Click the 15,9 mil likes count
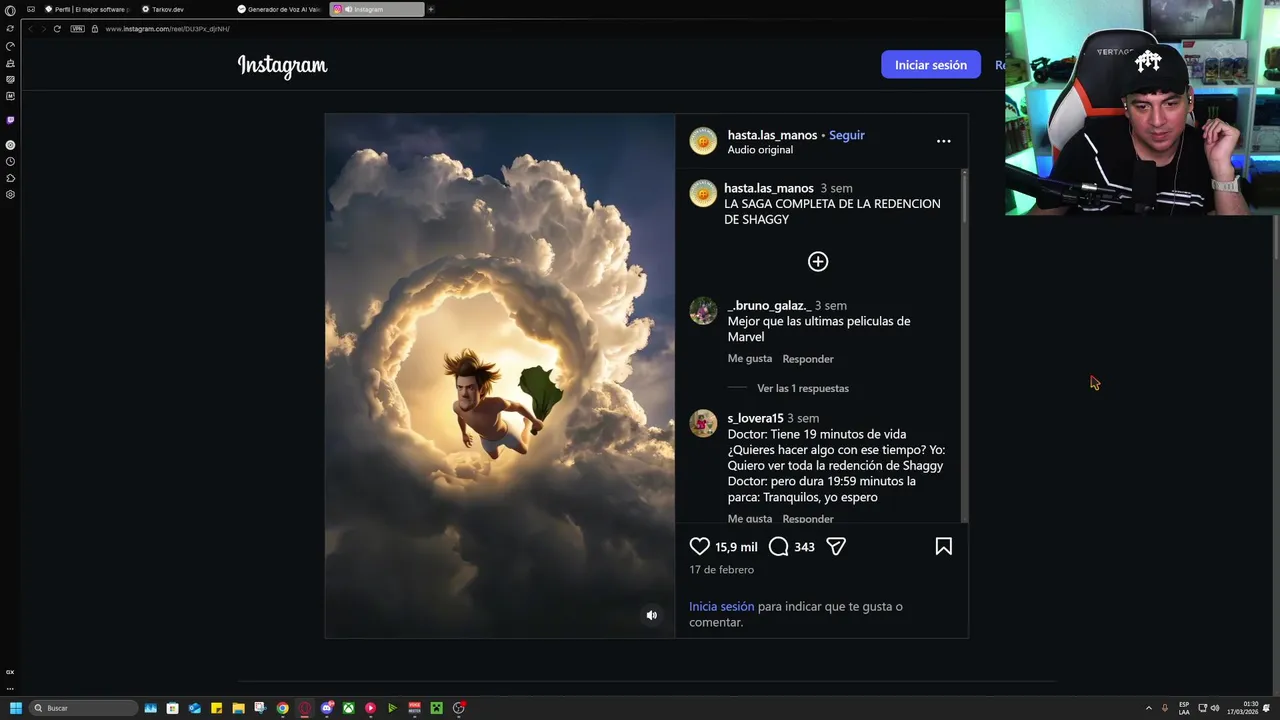The image size is (1280, 720). coord(736,547)
